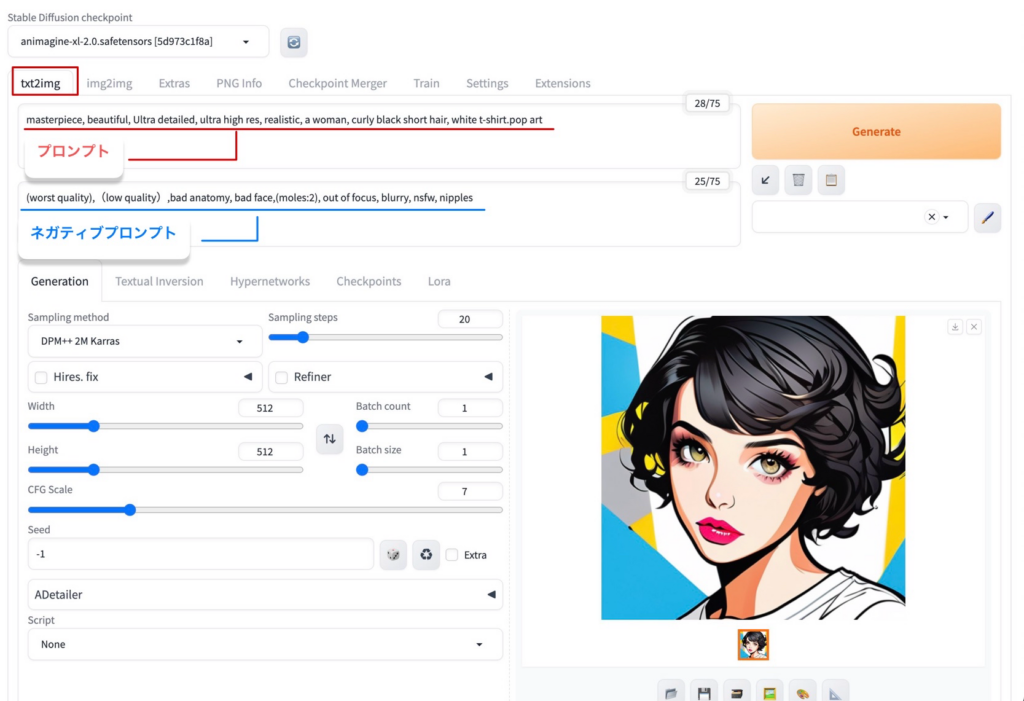The image size is (1024, 701).
Task: Open the Stable Diffusion checkpoint dropdown
Action: click(x=137, y=42)
